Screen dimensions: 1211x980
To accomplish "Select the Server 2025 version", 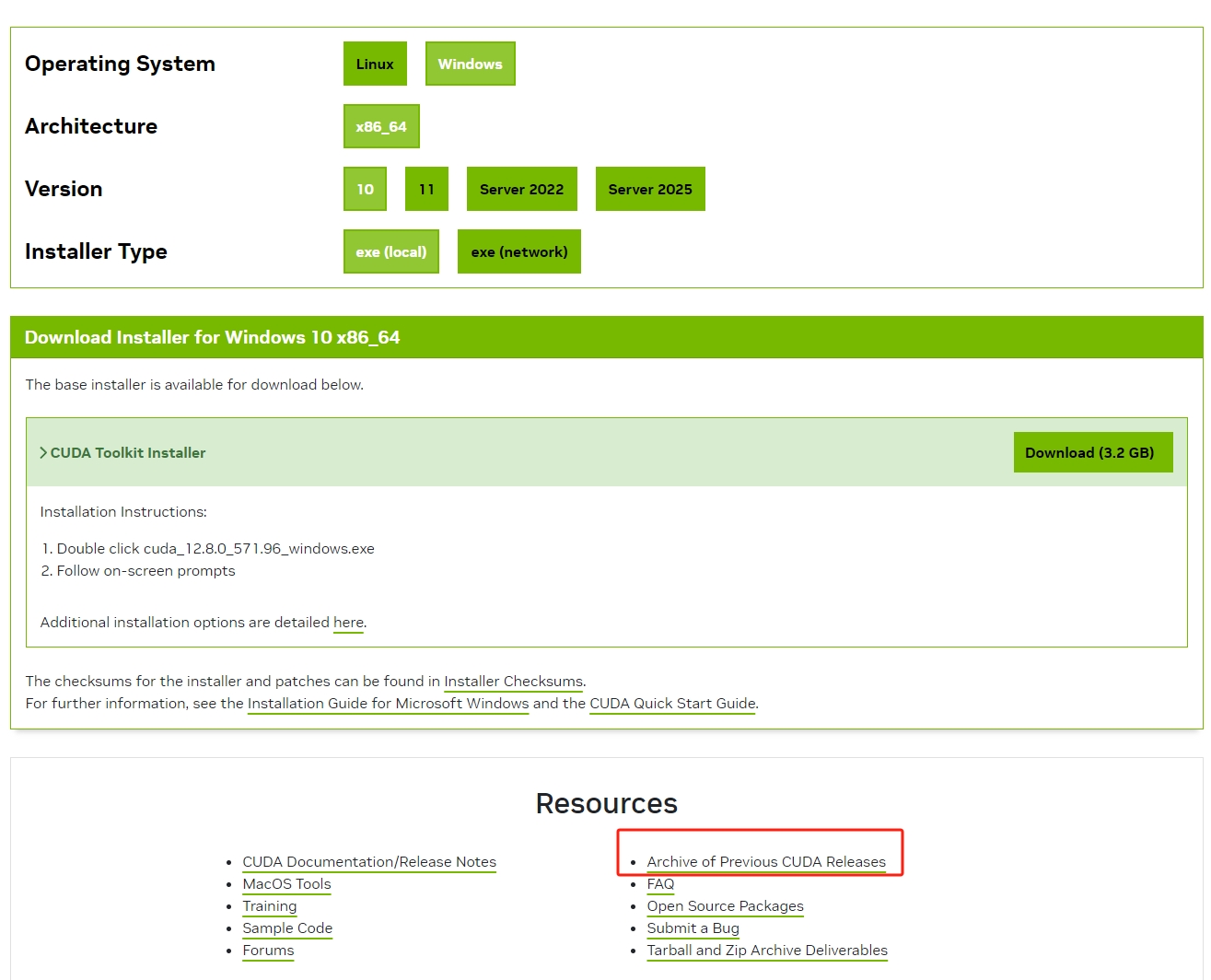I will tap(650, 189).
